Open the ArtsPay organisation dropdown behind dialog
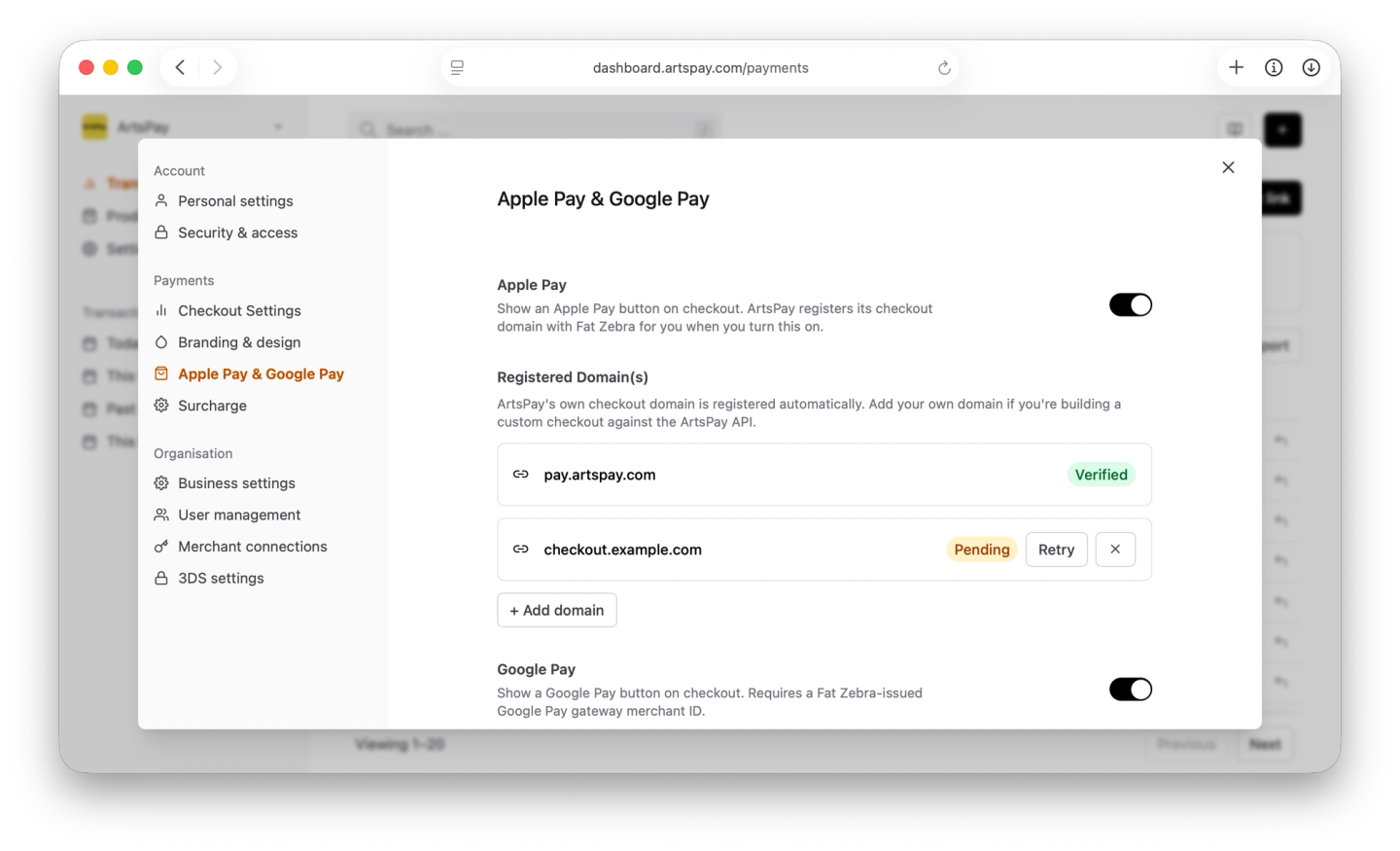The width and height of the screenshot is (1400, 851). click(185, 127)
